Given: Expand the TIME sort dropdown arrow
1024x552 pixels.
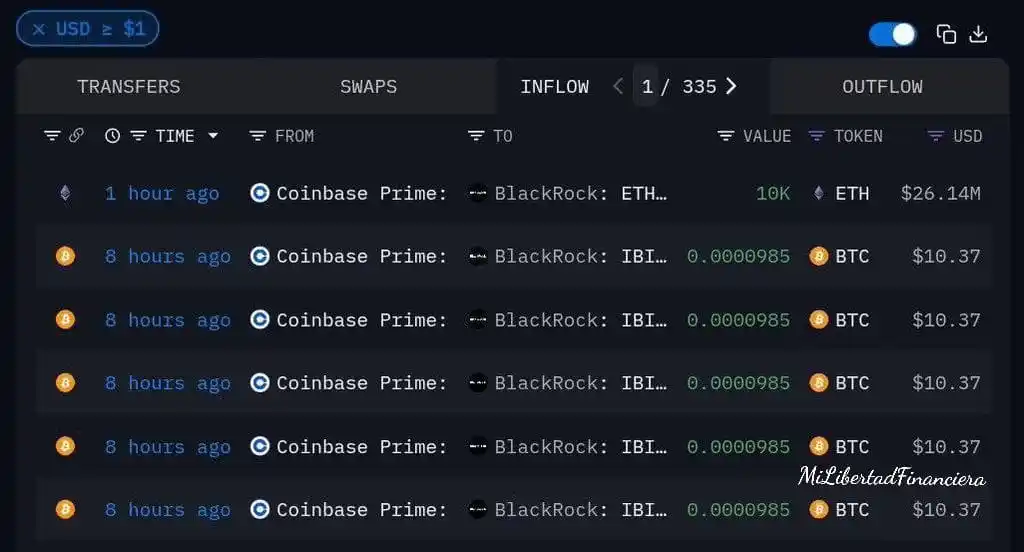Looking at the screenshot, I should tap(213, 135).
